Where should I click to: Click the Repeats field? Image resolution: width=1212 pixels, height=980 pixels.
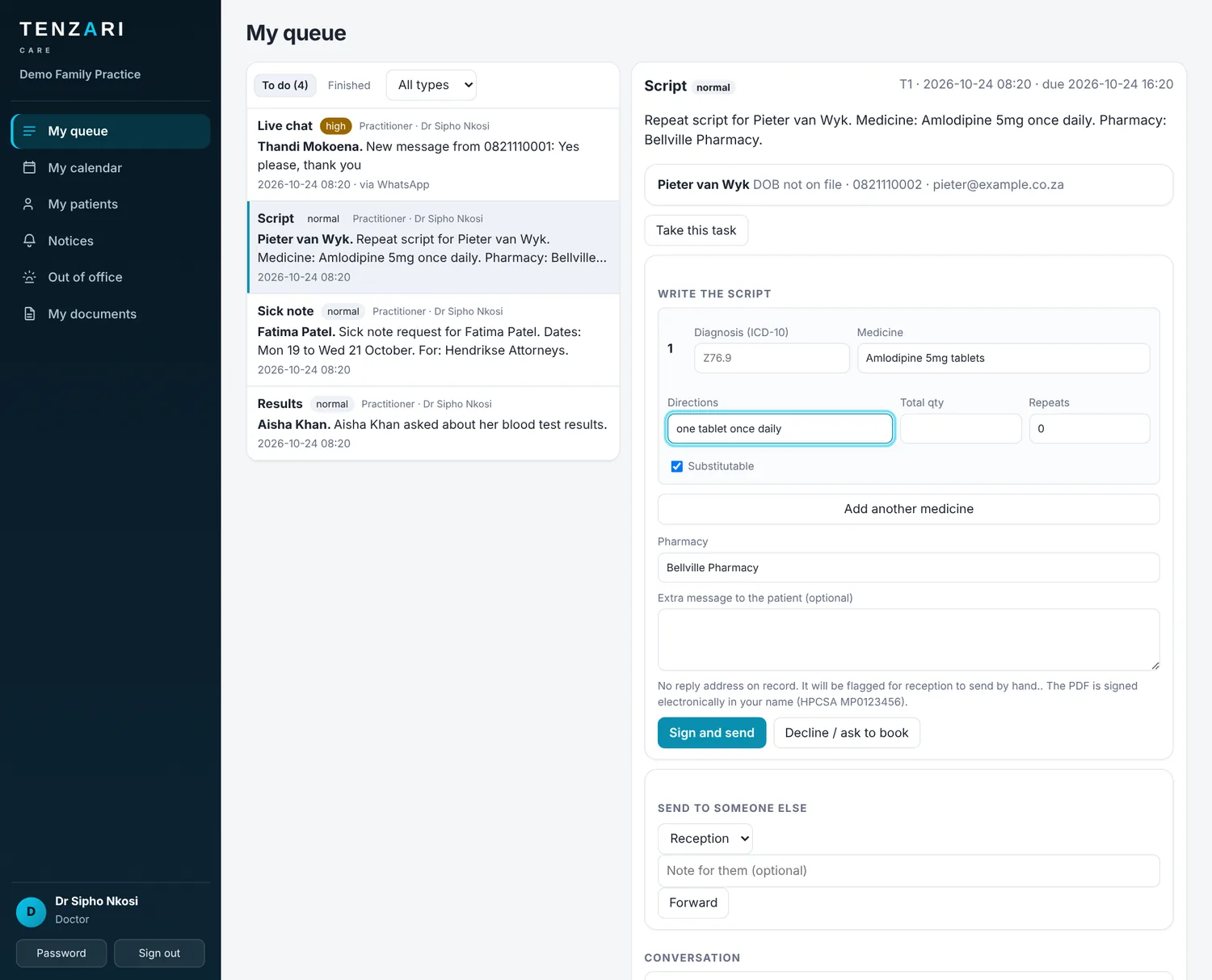[1089, 428]
